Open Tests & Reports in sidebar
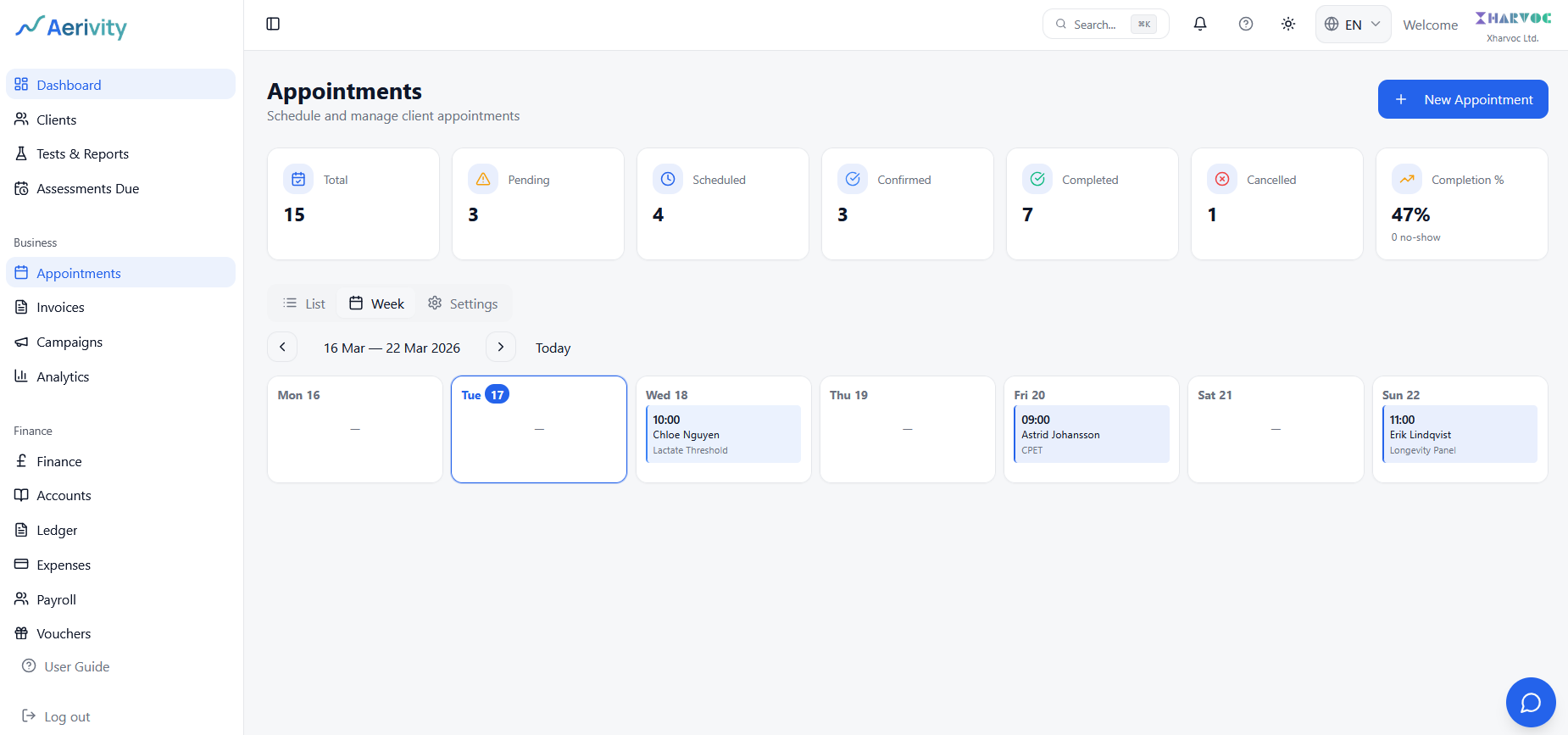The width and height of the screenshot is (1568, 735). 82,153
